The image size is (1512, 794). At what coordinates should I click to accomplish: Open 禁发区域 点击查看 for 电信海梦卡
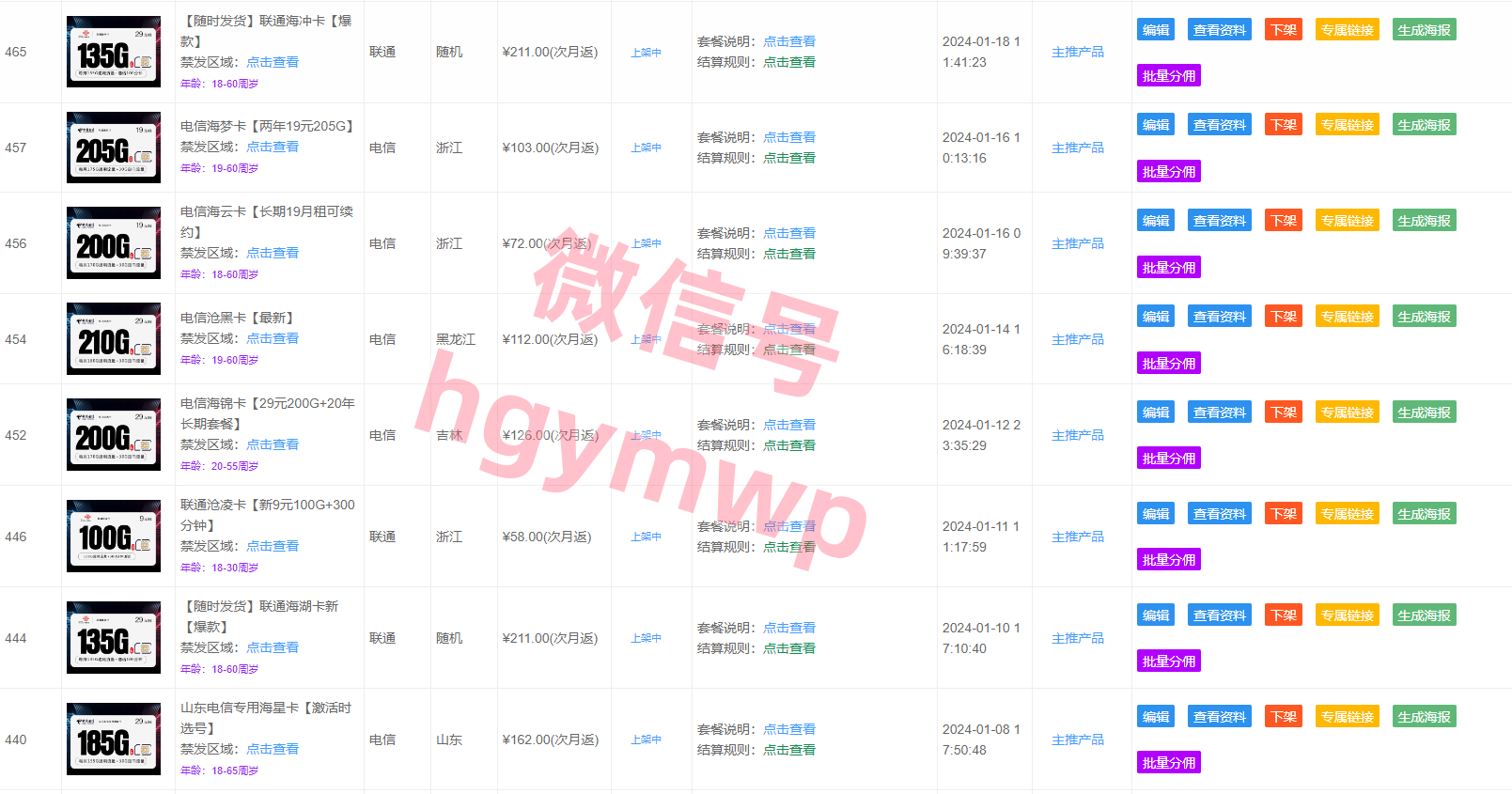(273, 147)
